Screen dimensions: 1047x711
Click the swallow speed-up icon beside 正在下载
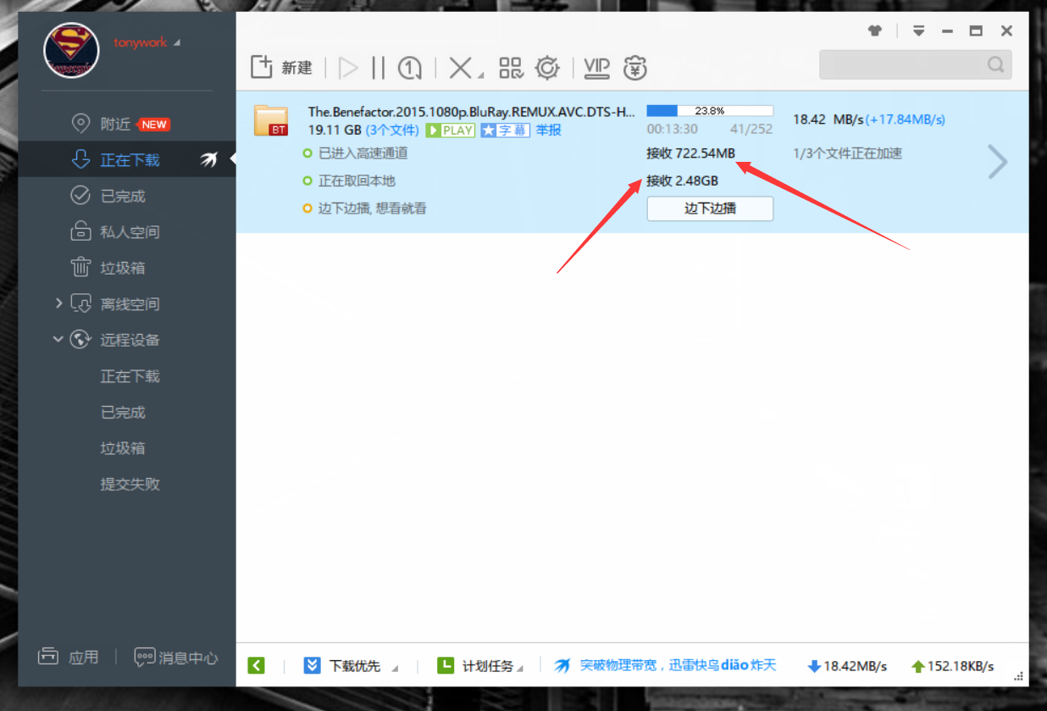coord(209,160)
